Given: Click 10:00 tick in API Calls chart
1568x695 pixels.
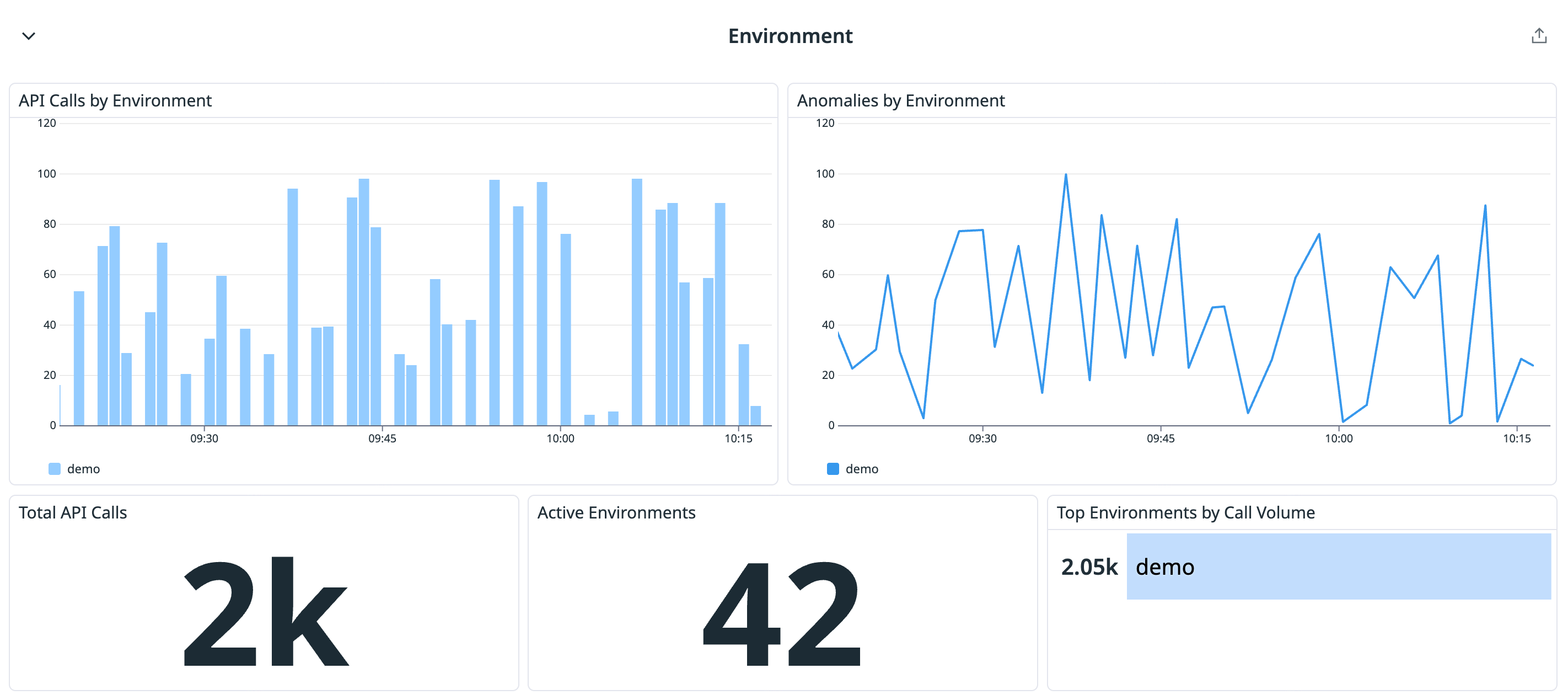Looking at the screenshot, I should pos(560,438).
